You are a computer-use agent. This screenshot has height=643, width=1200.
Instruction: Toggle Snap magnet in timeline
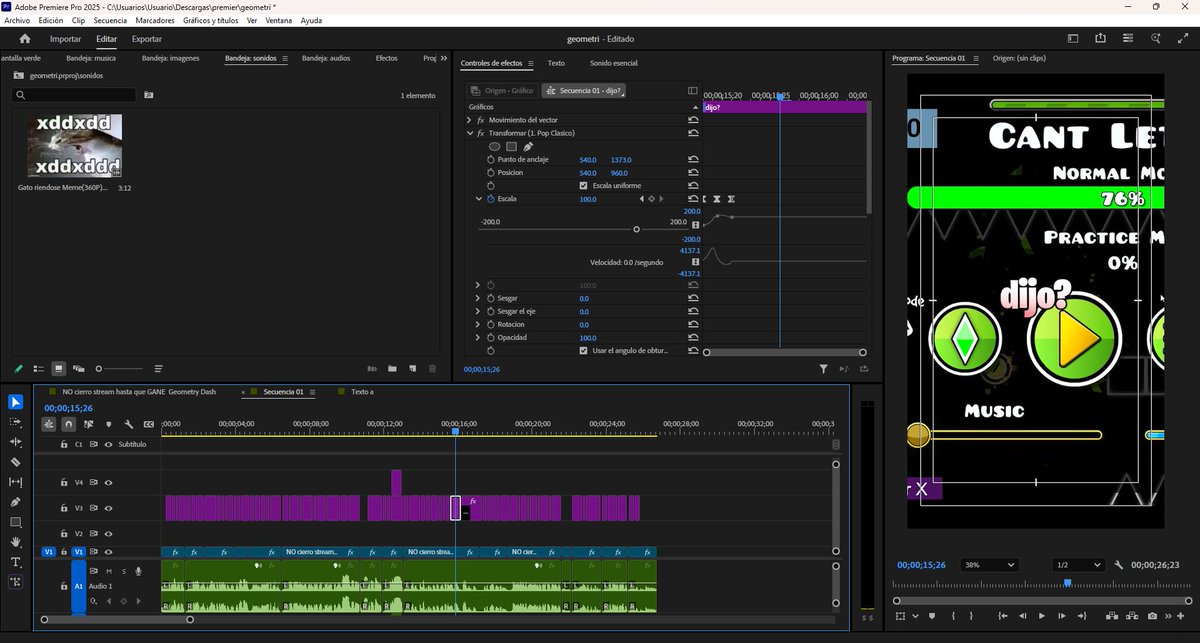(68, 424)
